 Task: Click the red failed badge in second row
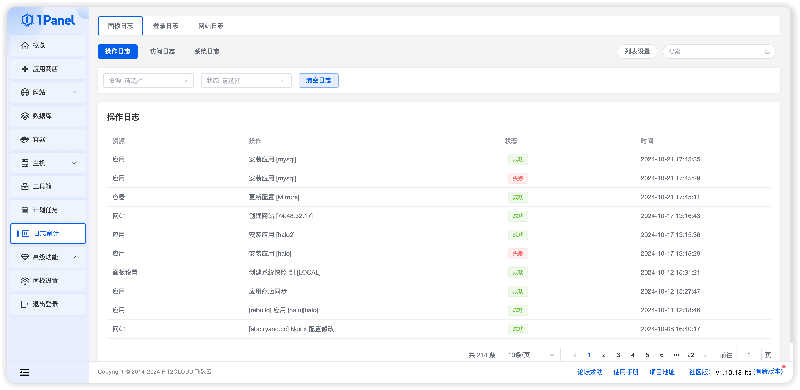517,179
